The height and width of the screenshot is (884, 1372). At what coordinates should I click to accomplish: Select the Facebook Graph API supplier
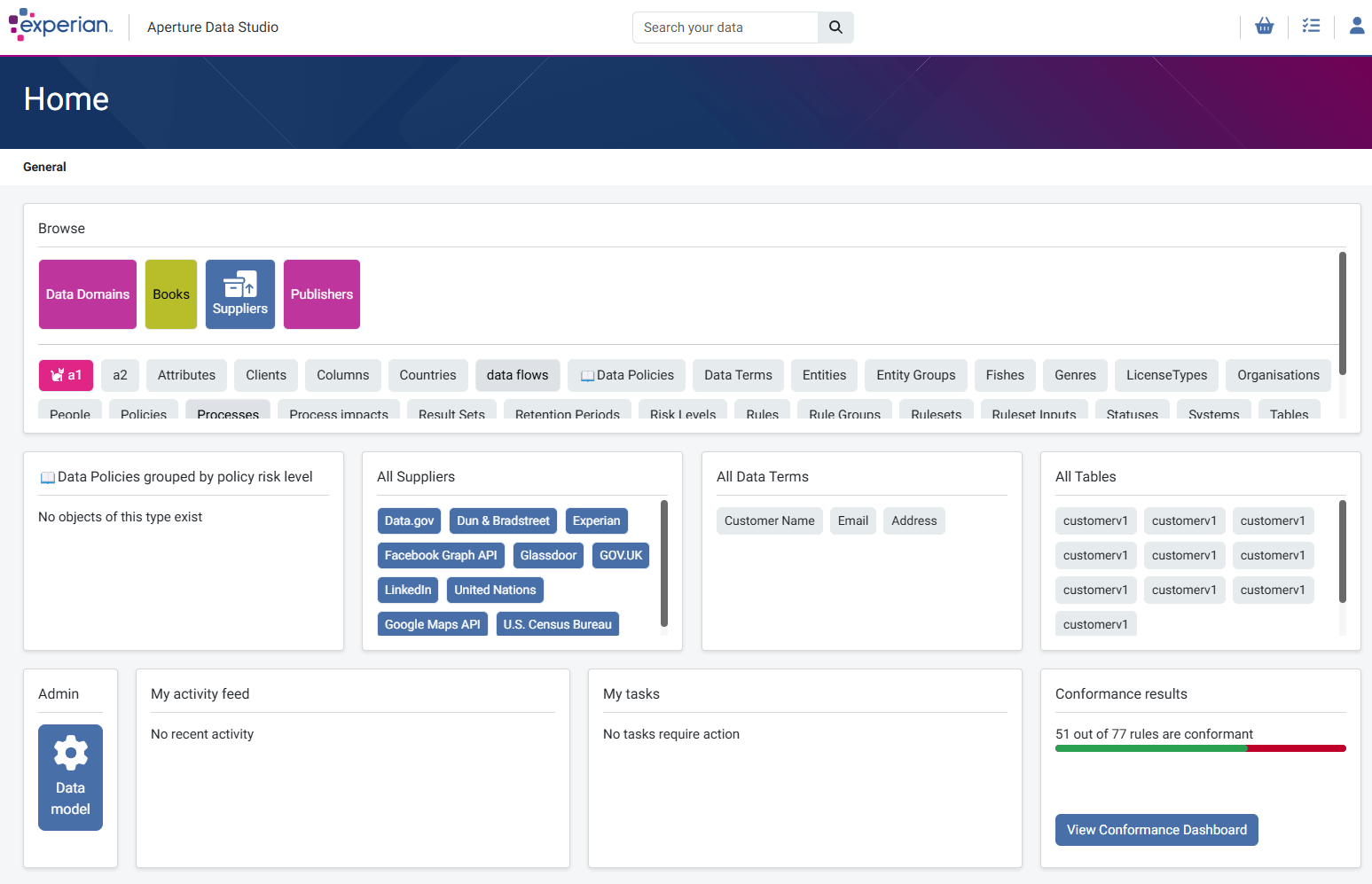point(441,555)
